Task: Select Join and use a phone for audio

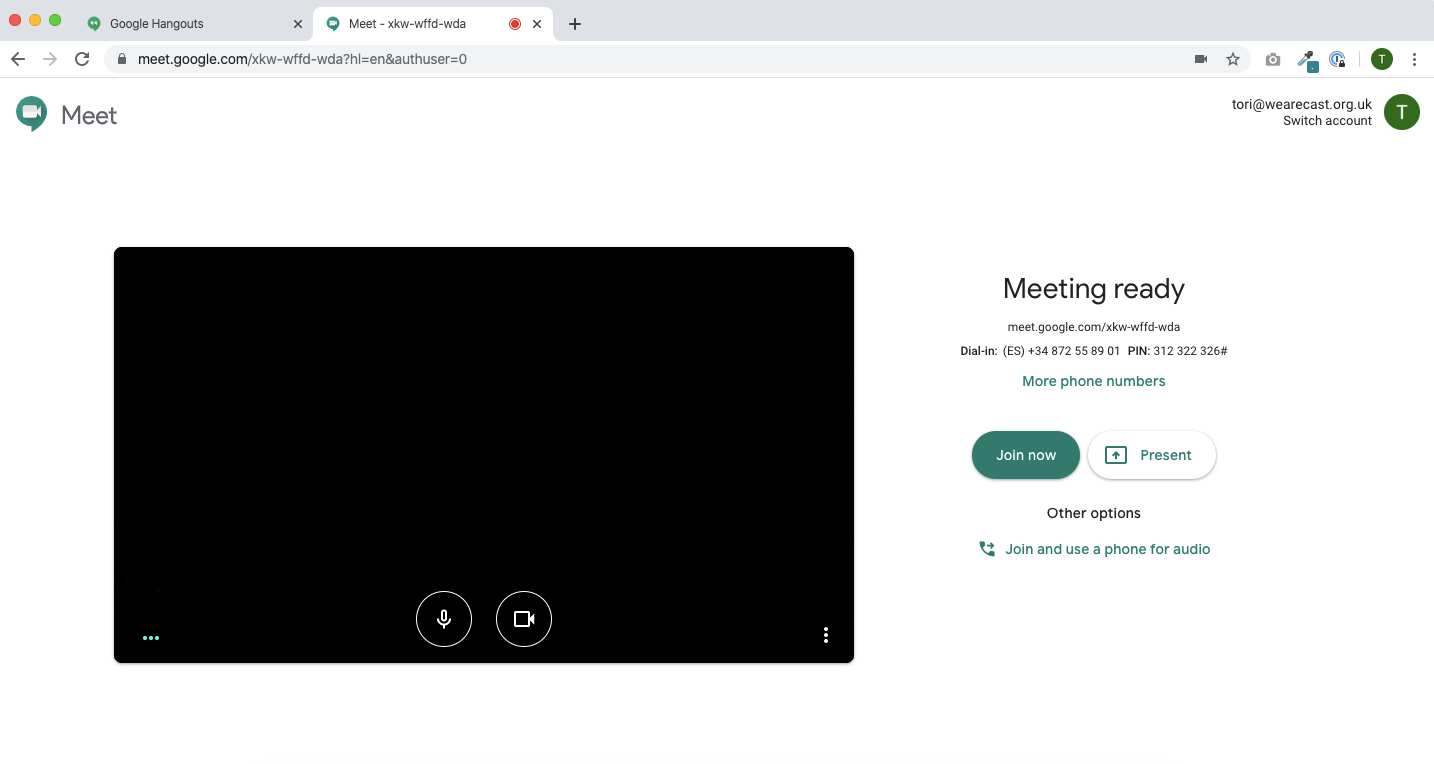Action: (x=1094, y=549)
